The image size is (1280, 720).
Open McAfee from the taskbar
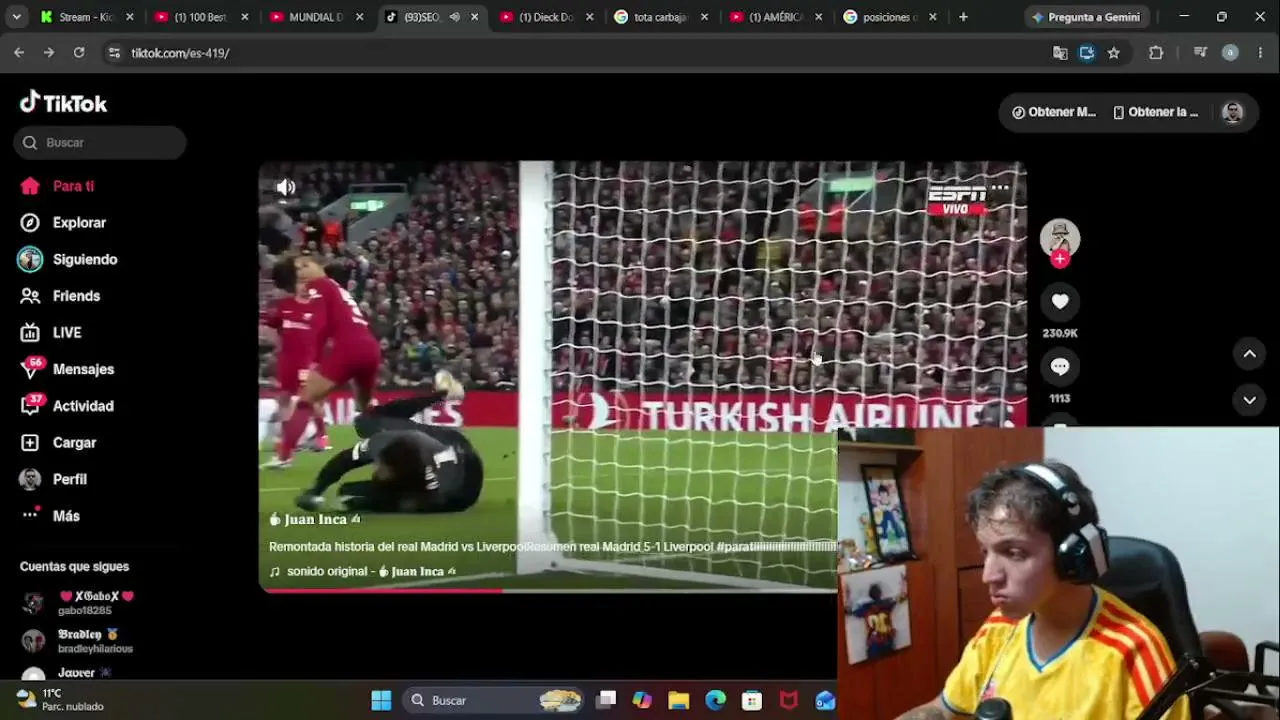point(789,700)
